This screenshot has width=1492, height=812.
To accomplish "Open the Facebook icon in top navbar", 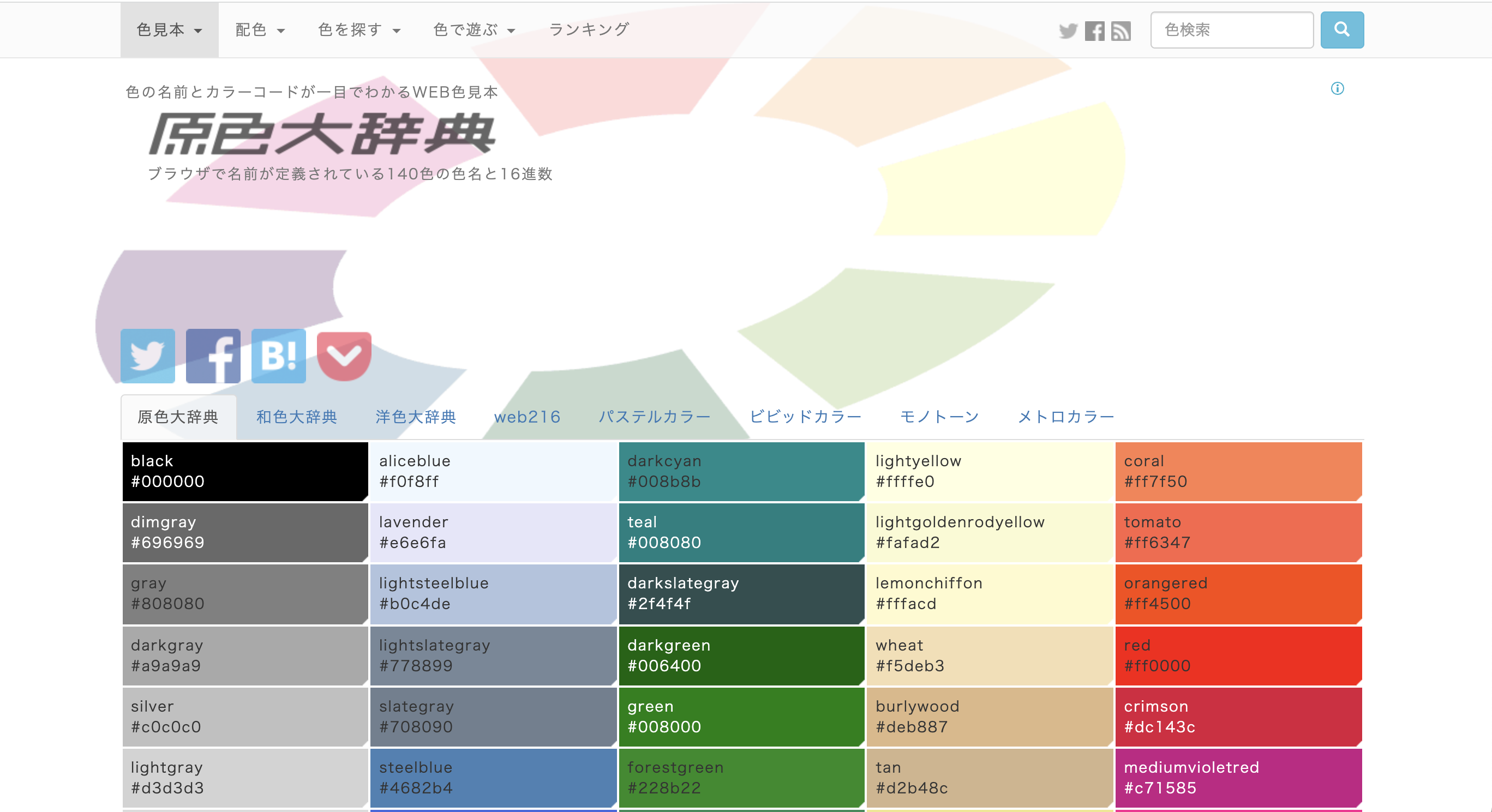I will 1094,31.
